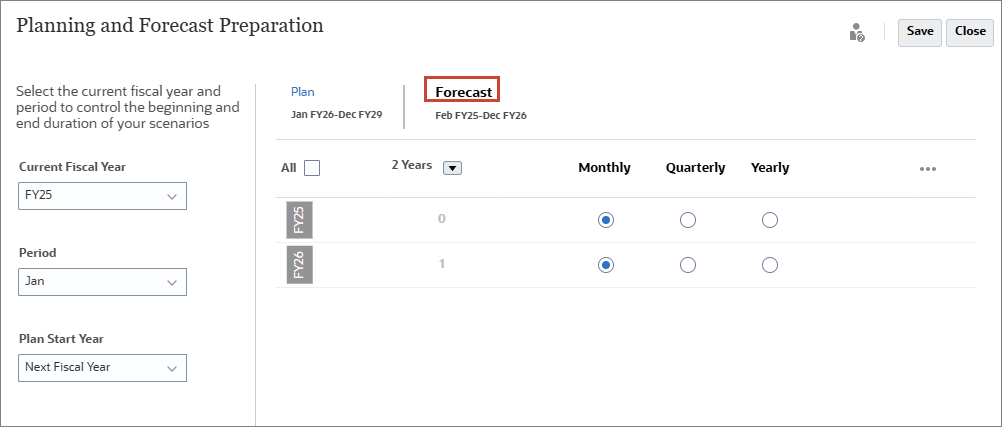Select Quarterly radio for FY26
The width and height of the screenshot is (1002, 427).
click(688, 265)
